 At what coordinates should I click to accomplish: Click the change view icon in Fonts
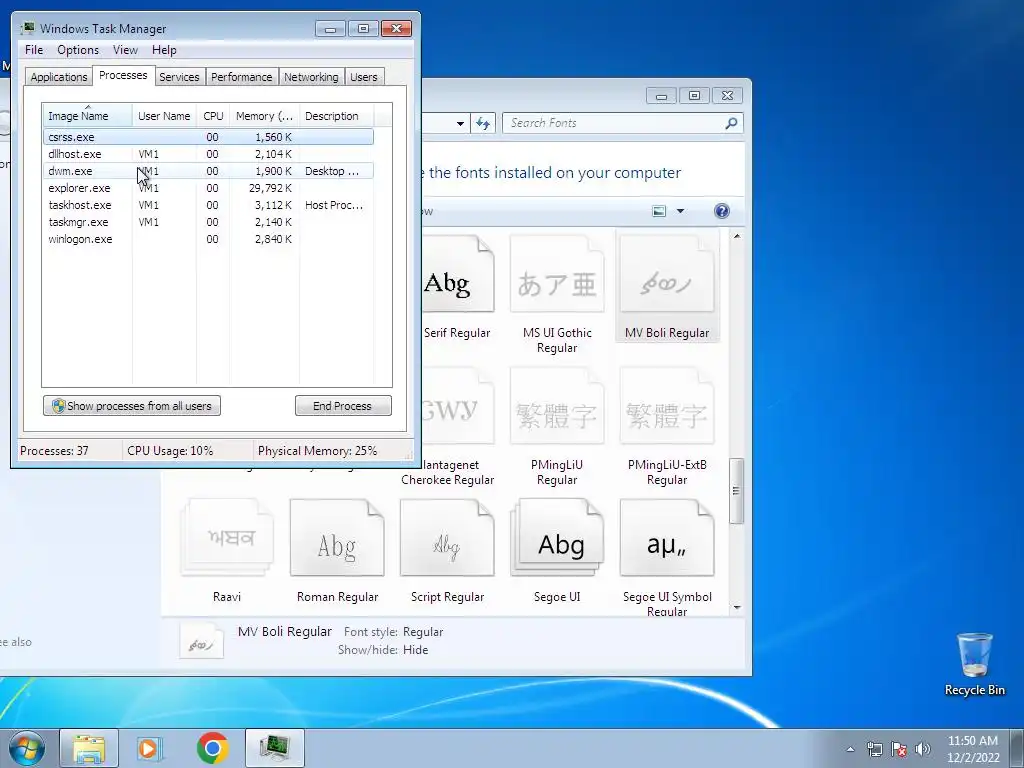(x=660, y=211)
